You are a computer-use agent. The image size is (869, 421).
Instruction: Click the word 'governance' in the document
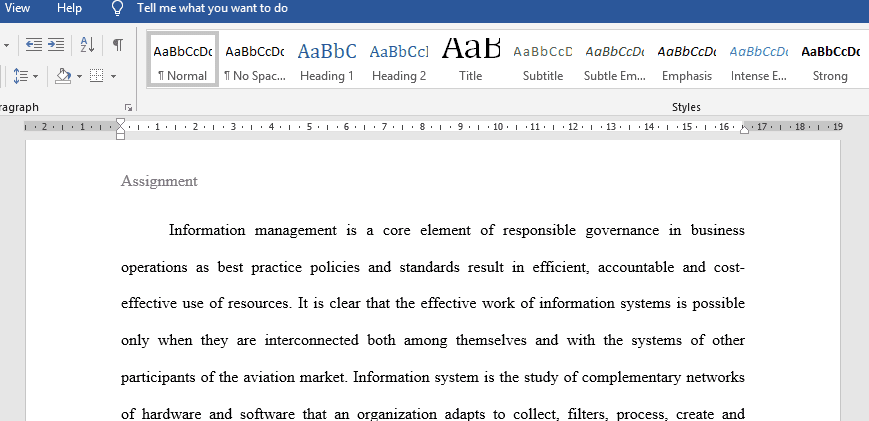click(622, 230)
